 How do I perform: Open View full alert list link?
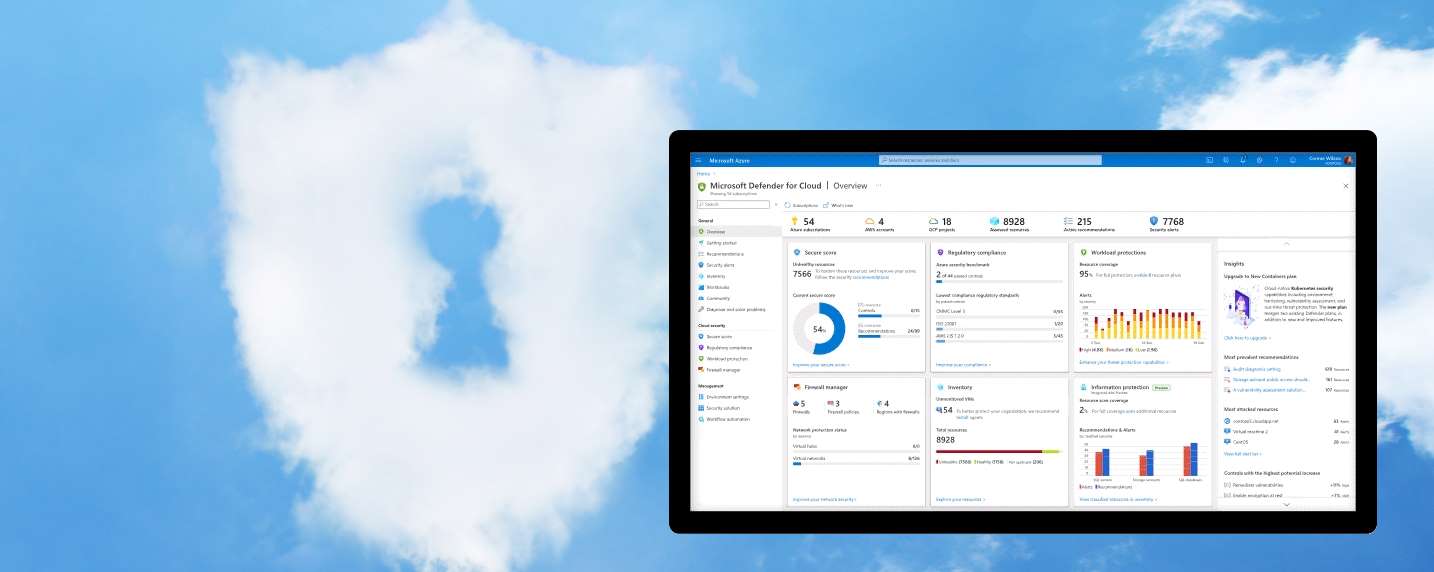1243,453
